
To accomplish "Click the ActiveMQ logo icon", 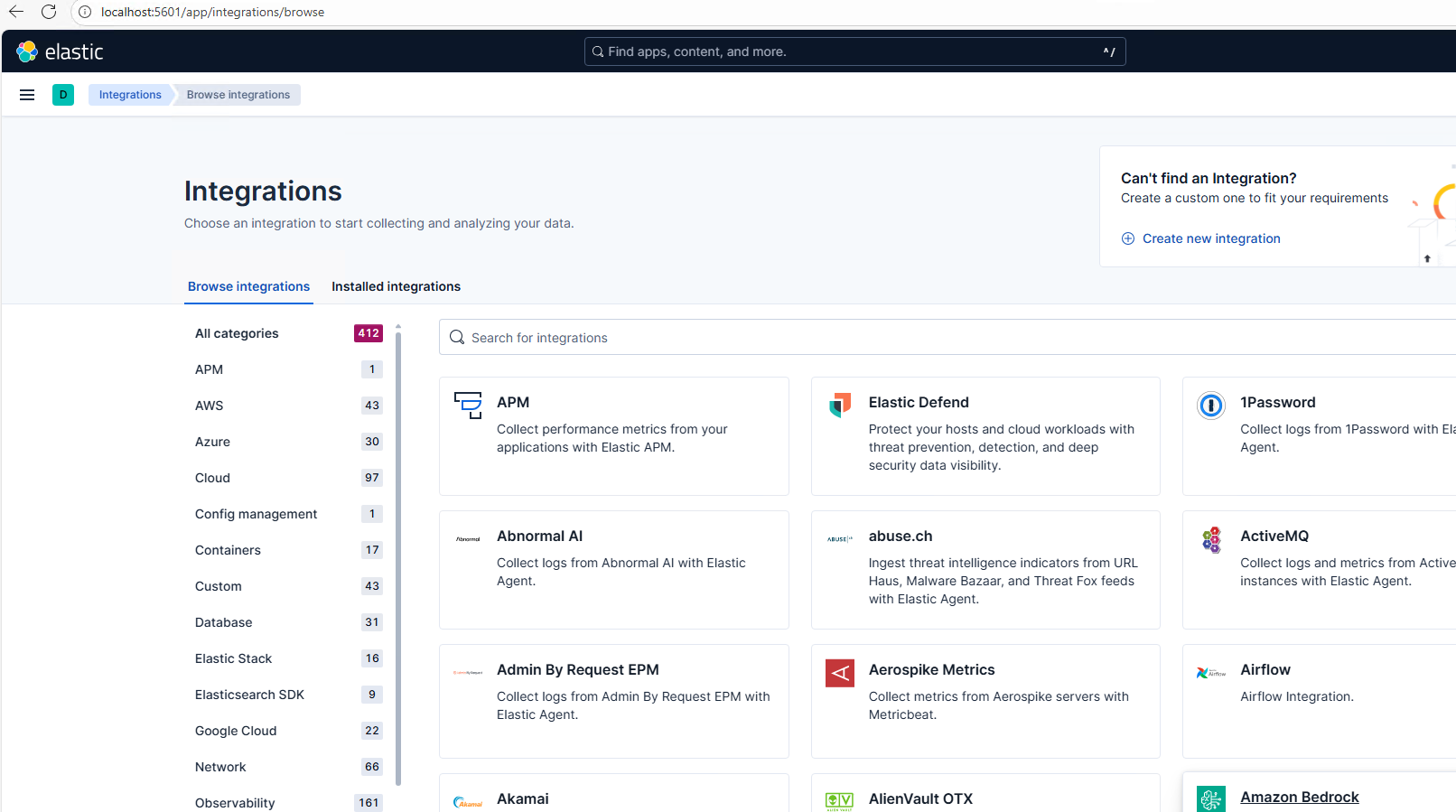I will click(1211, 539).
